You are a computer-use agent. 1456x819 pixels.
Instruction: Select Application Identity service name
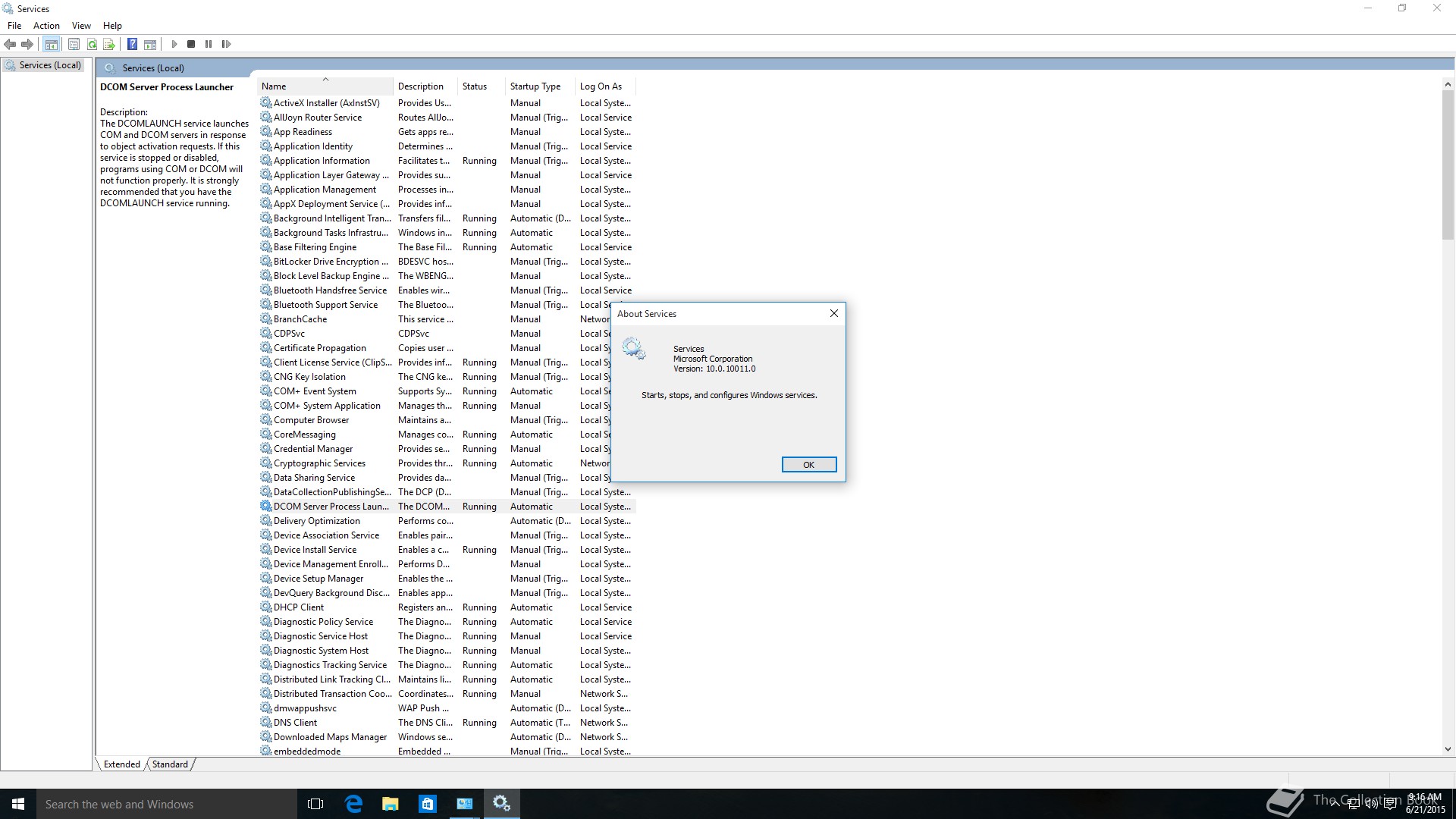[313, 146]
